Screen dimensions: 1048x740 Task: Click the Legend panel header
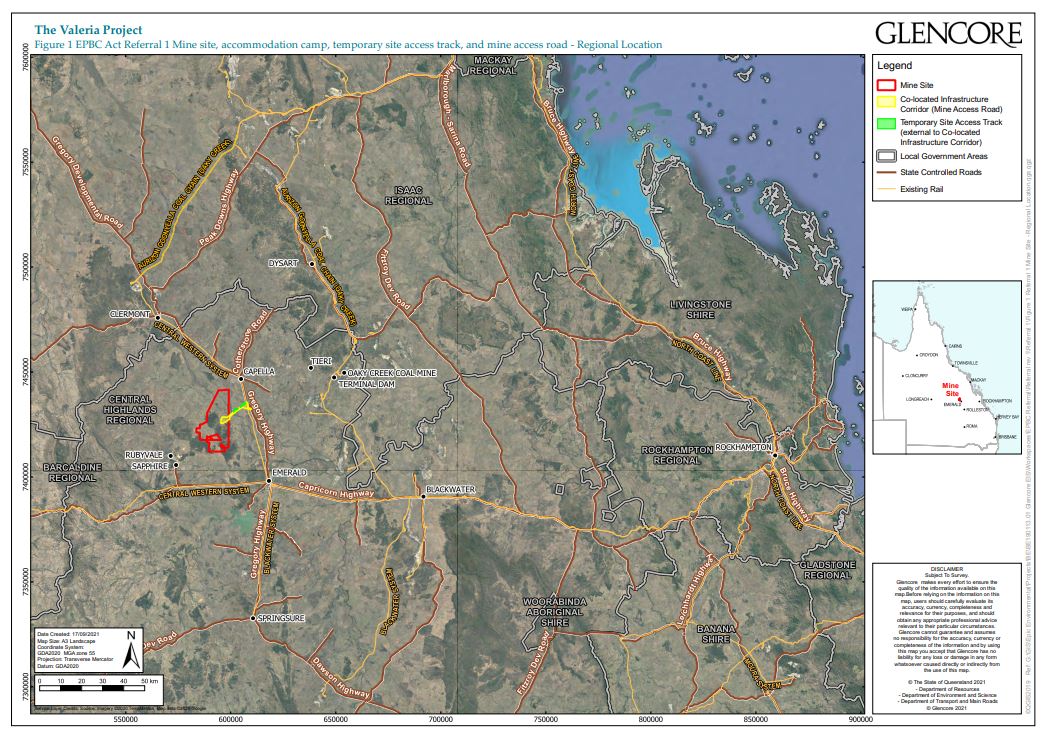(895, 67)
